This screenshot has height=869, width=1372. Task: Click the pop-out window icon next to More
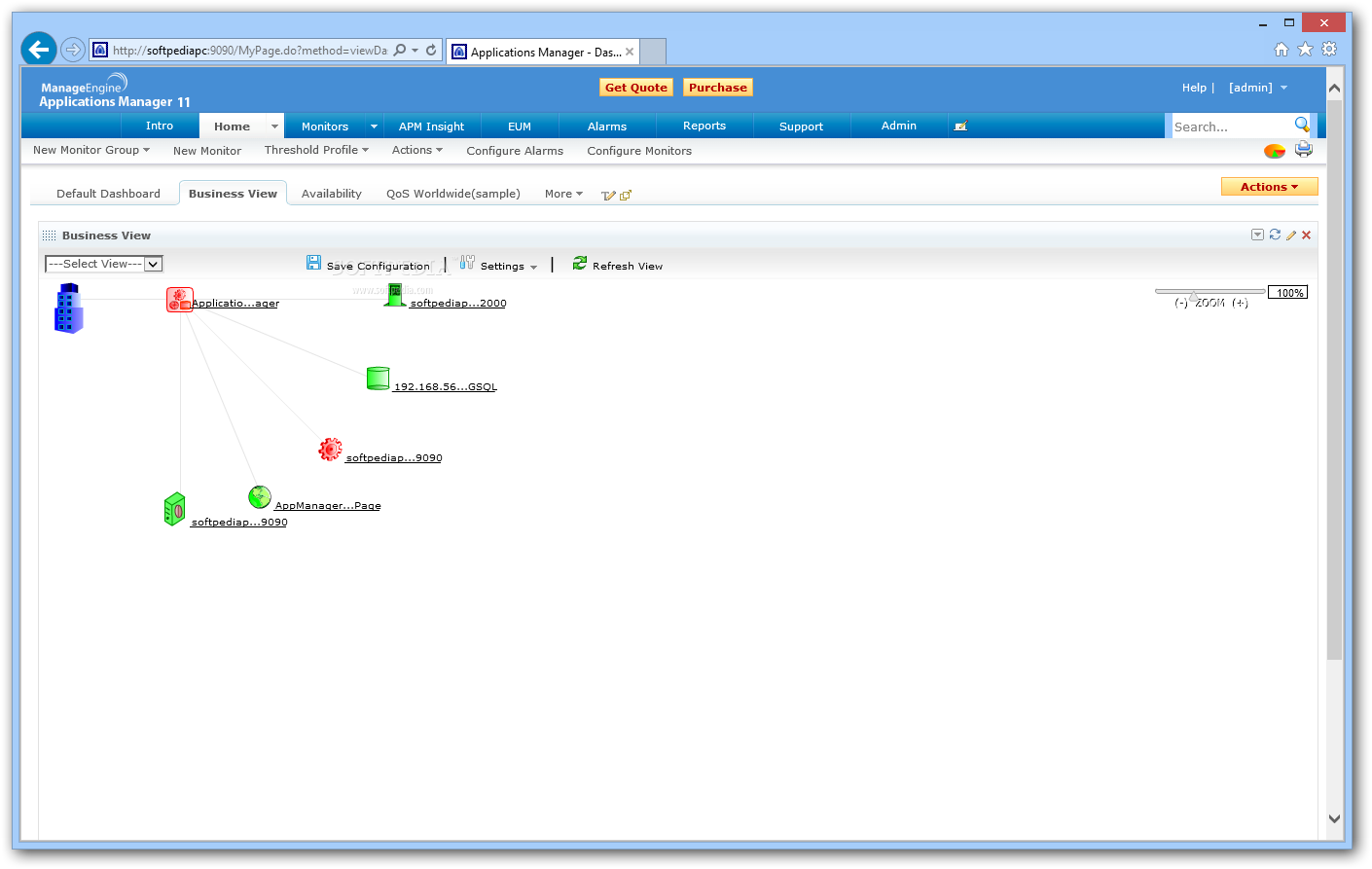click(x=626, y=196)
